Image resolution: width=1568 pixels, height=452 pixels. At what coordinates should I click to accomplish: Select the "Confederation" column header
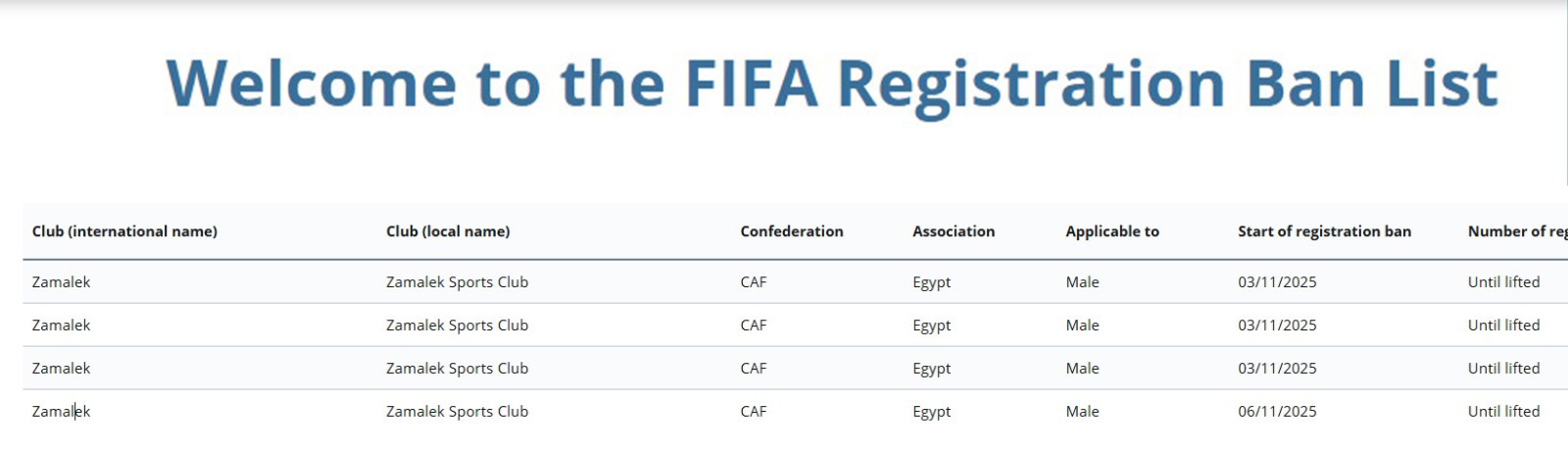[x=792, y=231]
